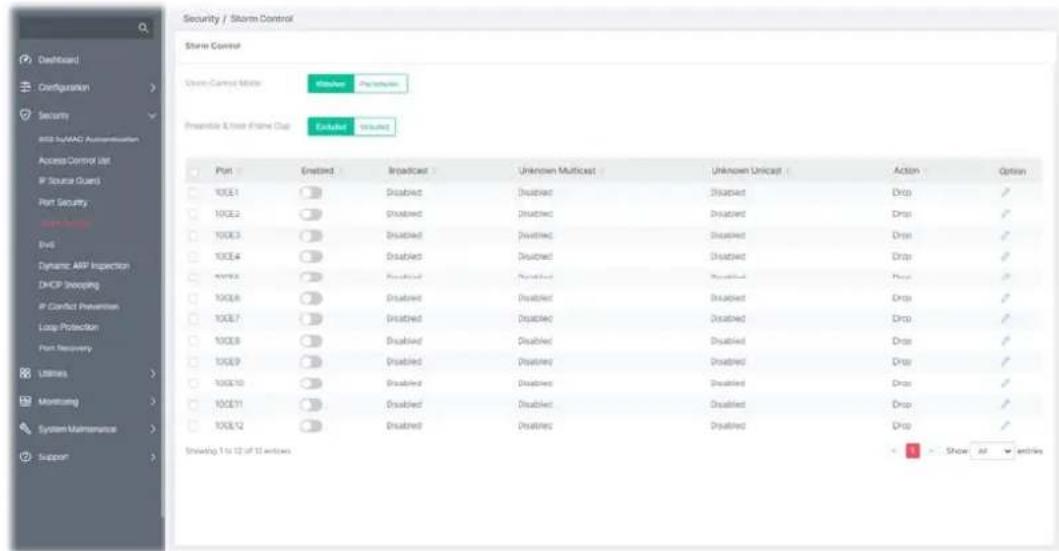Viewport: 1059px width, 551px height.
Task: Select Included for preamble frame gap
Action: [x=374, y=127]
